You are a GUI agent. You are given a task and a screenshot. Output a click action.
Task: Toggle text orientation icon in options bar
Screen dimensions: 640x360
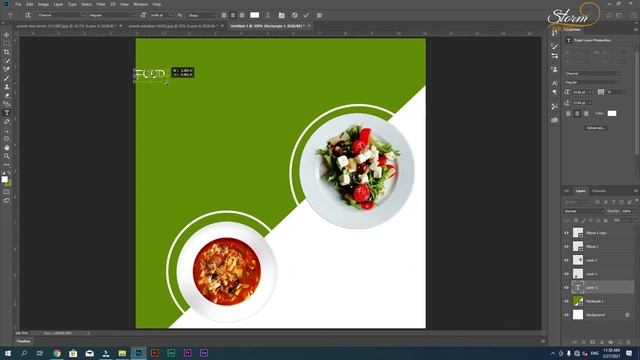pyautogui.click(x=28, y=16)
